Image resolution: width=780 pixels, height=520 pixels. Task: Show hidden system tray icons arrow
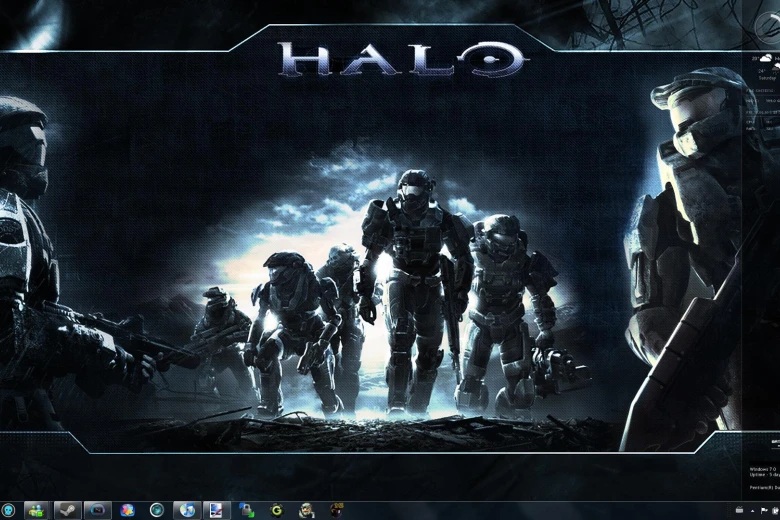tap(752, 511)
